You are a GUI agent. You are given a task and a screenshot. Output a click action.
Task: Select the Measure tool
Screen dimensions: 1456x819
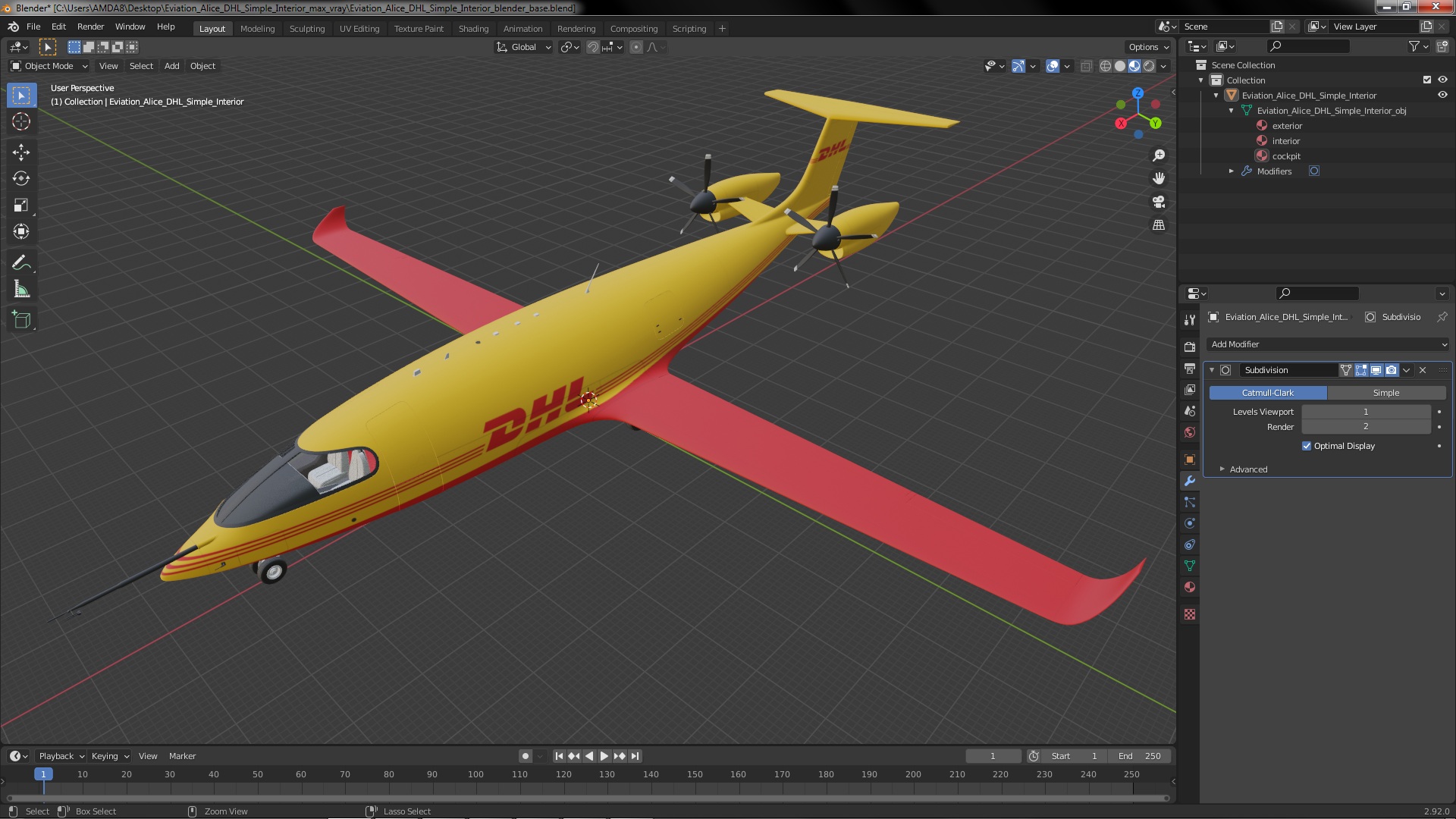[21, 289]
